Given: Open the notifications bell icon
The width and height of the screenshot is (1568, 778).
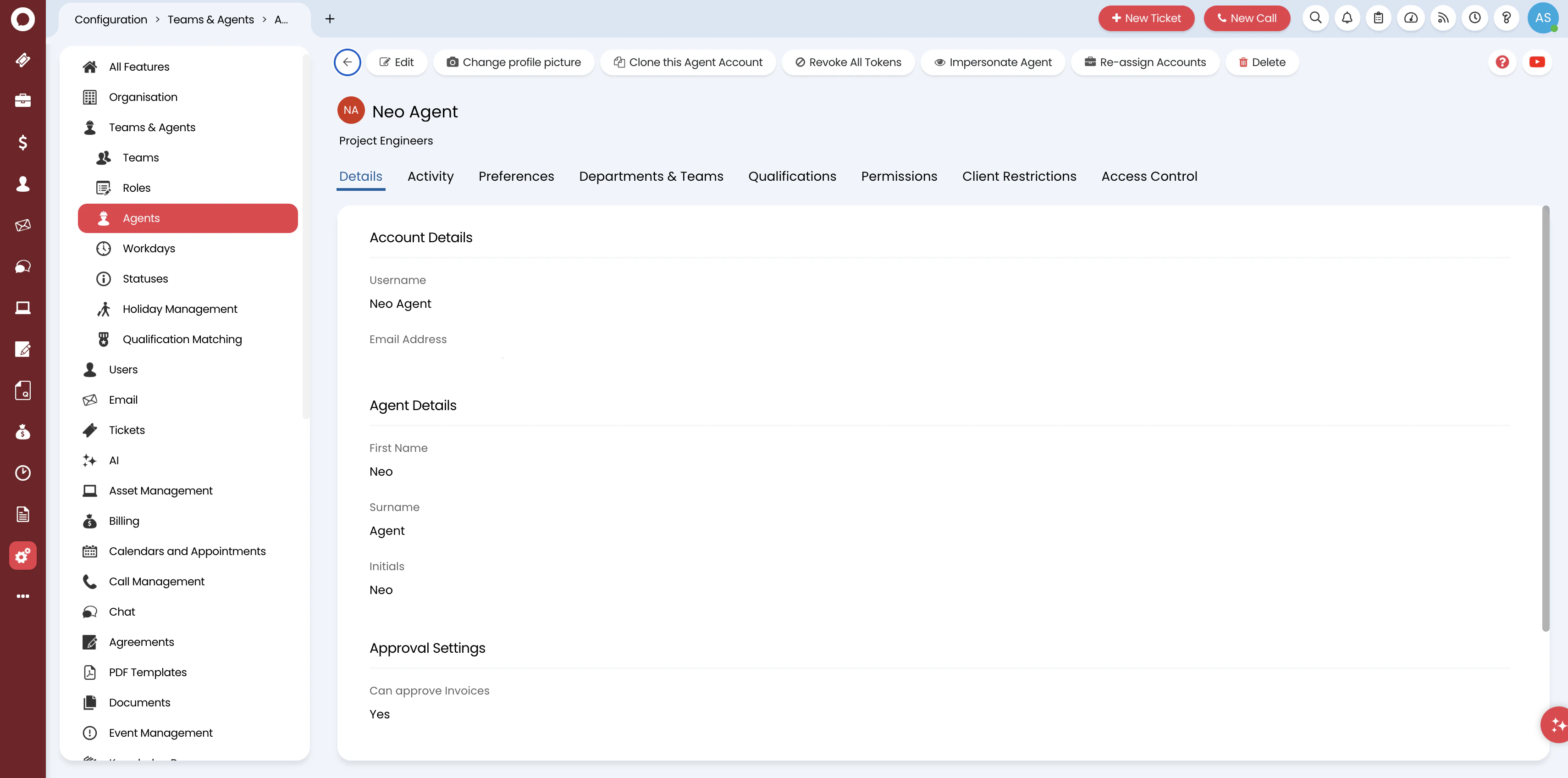Looking at the screenshot, I should (x=1347, y=18).
